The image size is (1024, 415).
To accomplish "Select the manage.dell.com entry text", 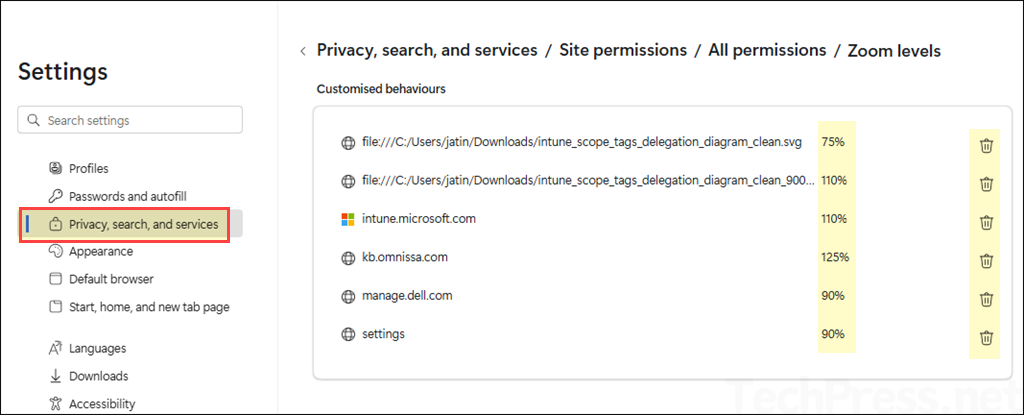I will coord(407,296).
